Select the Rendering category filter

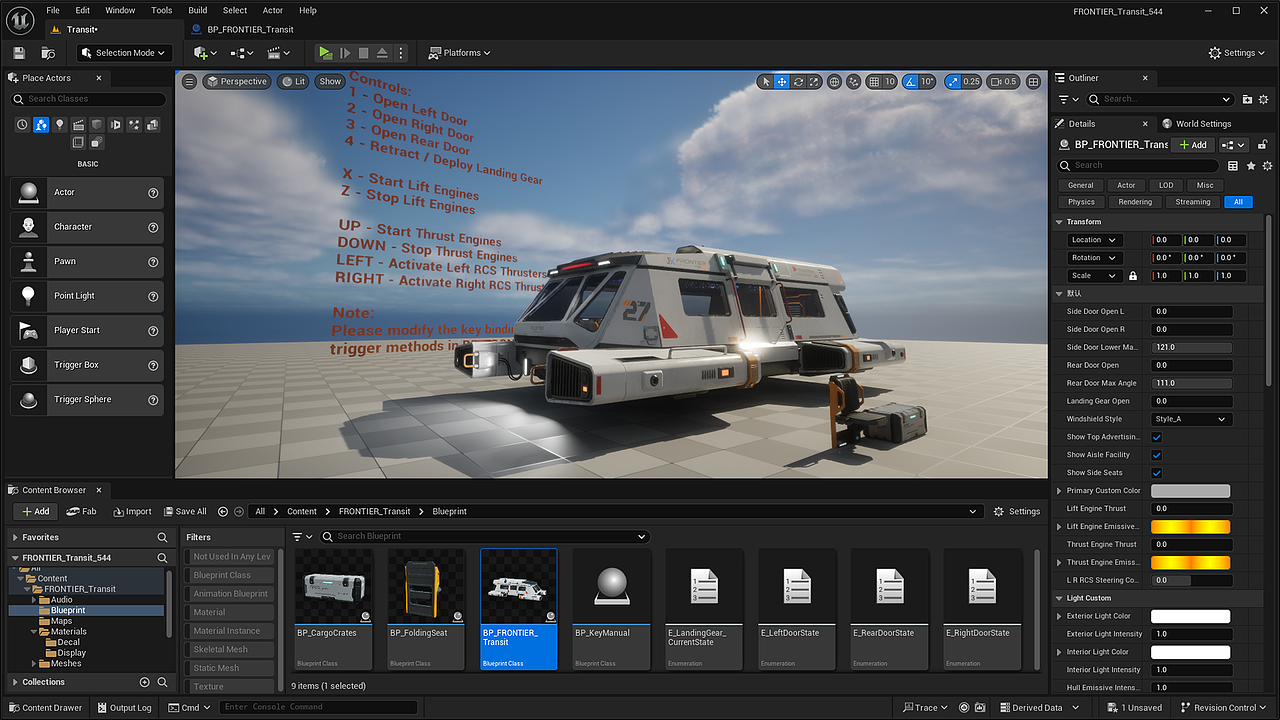pos(1135,202)
